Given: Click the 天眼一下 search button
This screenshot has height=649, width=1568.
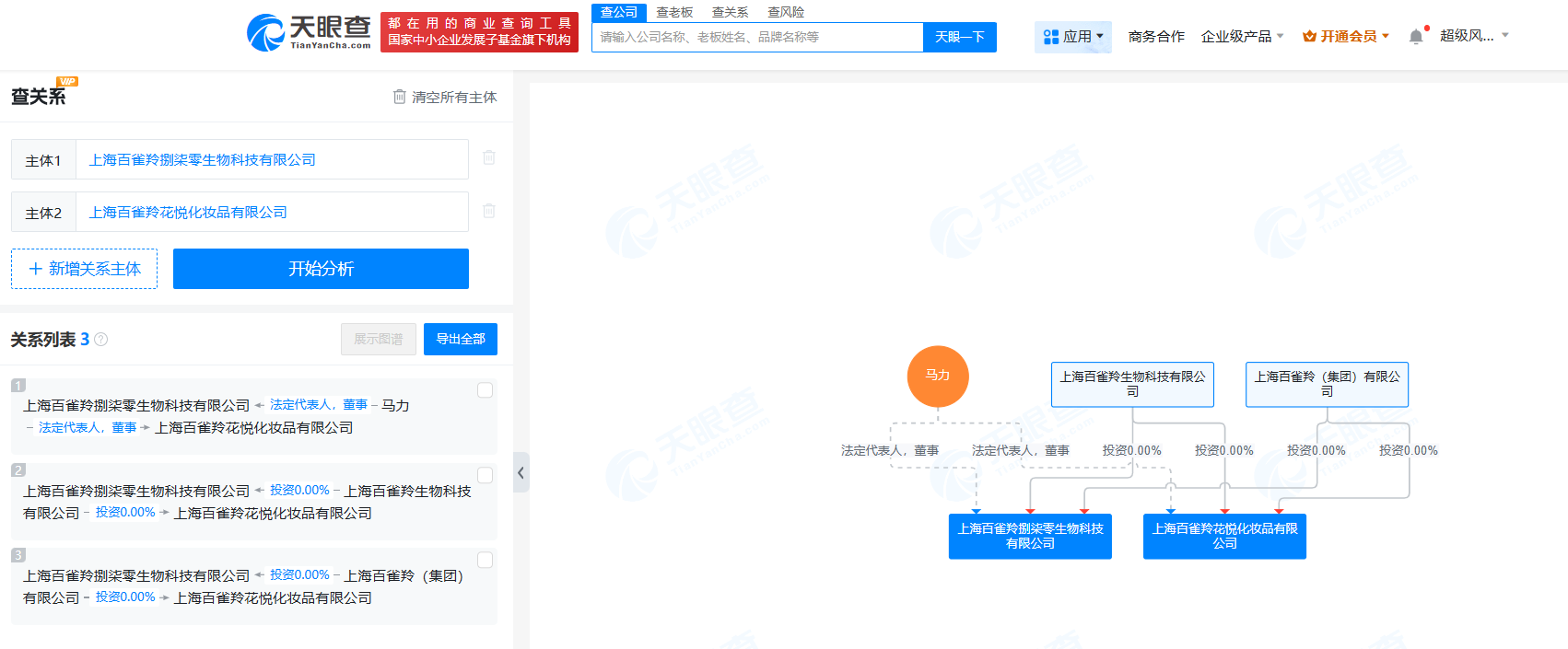Looking at the screenshot, I should pos(960,37).
